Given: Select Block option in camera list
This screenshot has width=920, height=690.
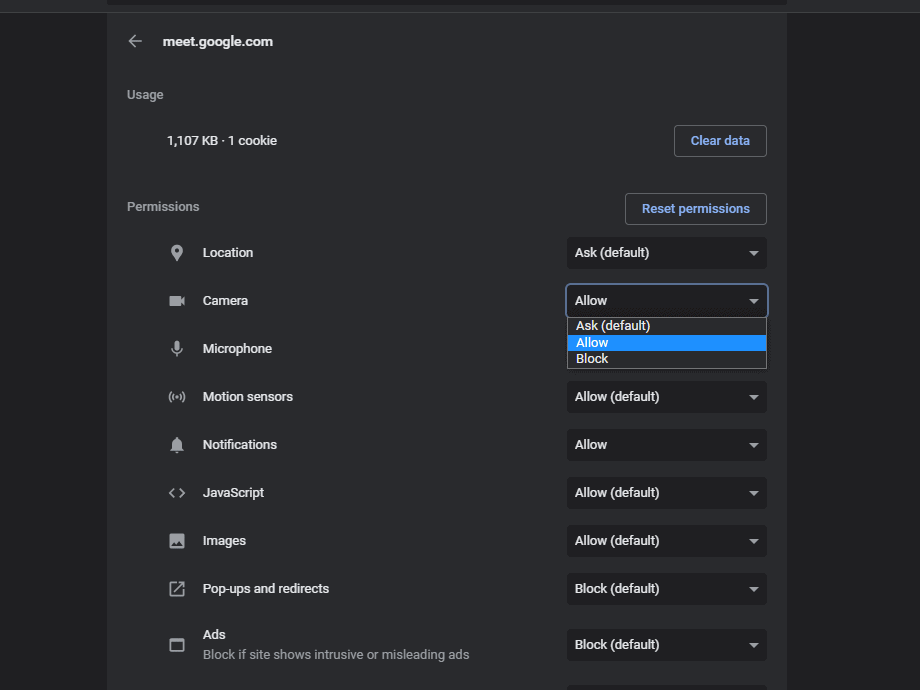Looking at the screenshot, I should (667, 359).
